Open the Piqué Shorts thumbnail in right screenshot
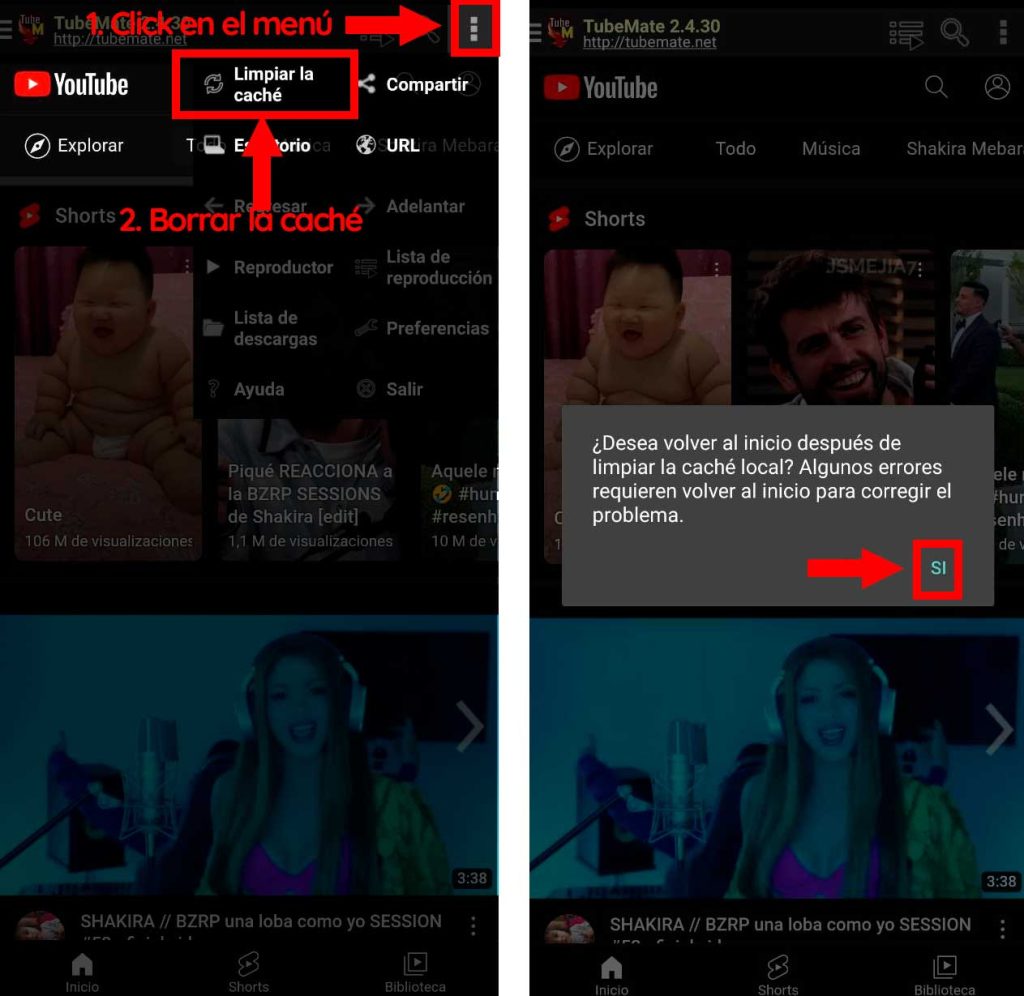The image size is (1024, 996). 840,327
